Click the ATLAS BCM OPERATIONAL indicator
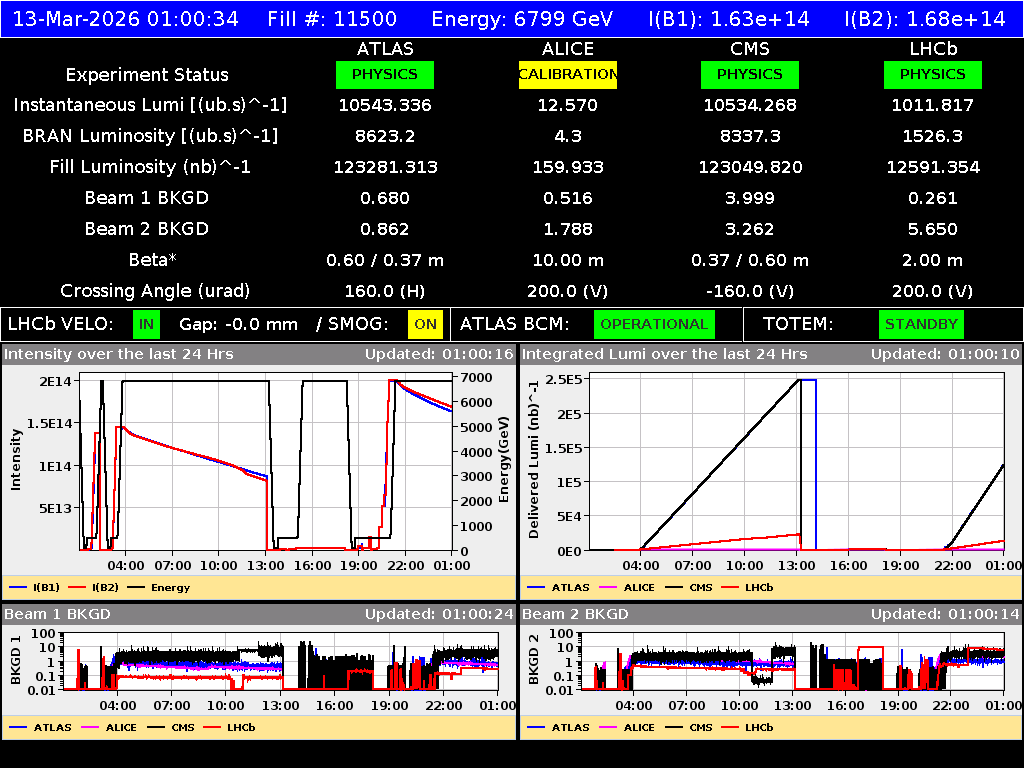This screenshot has height=768, width=1024. pyautogui.click(x=654, y=324)
